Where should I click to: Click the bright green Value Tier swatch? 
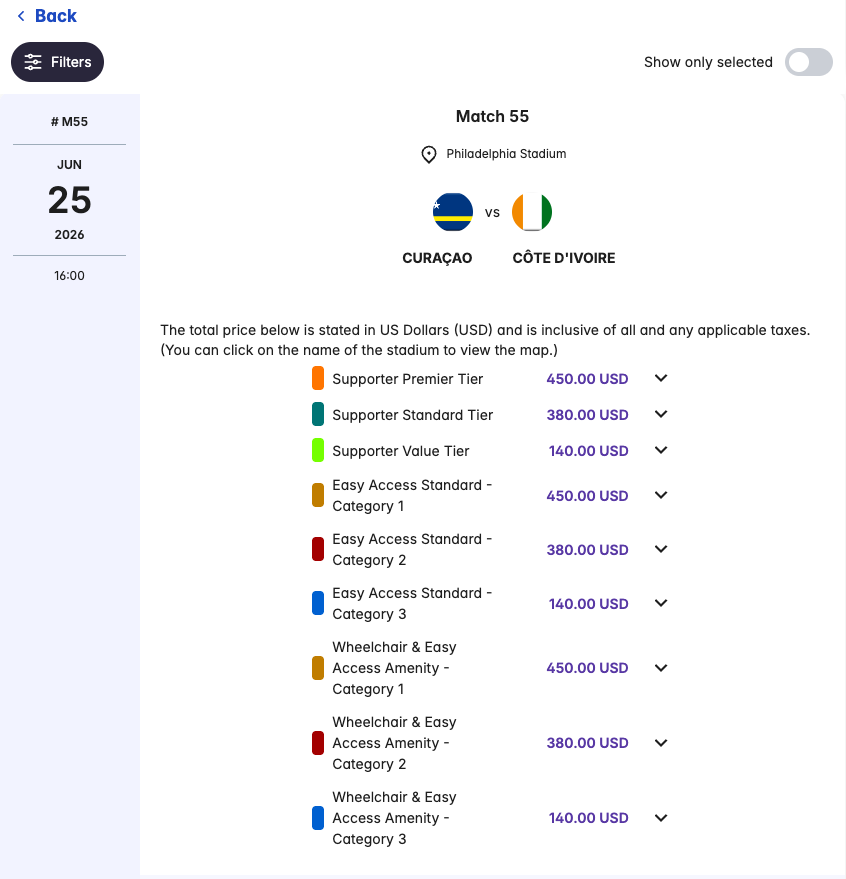[318, 451]
